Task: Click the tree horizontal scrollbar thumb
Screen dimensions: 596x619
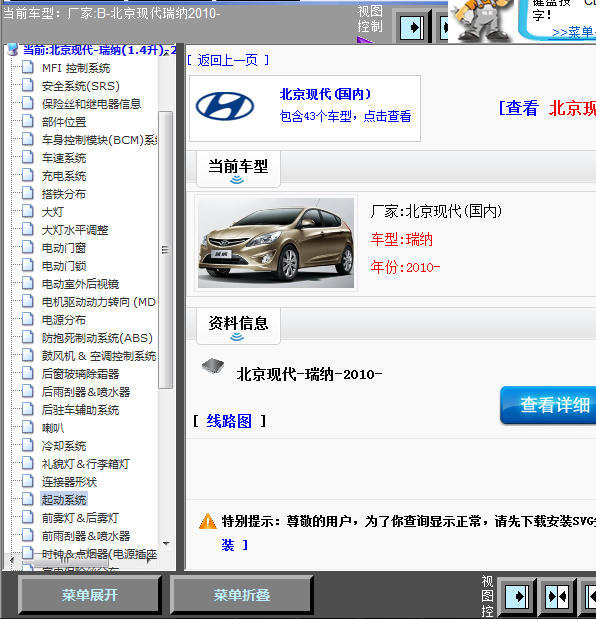Action: (65, 560)
